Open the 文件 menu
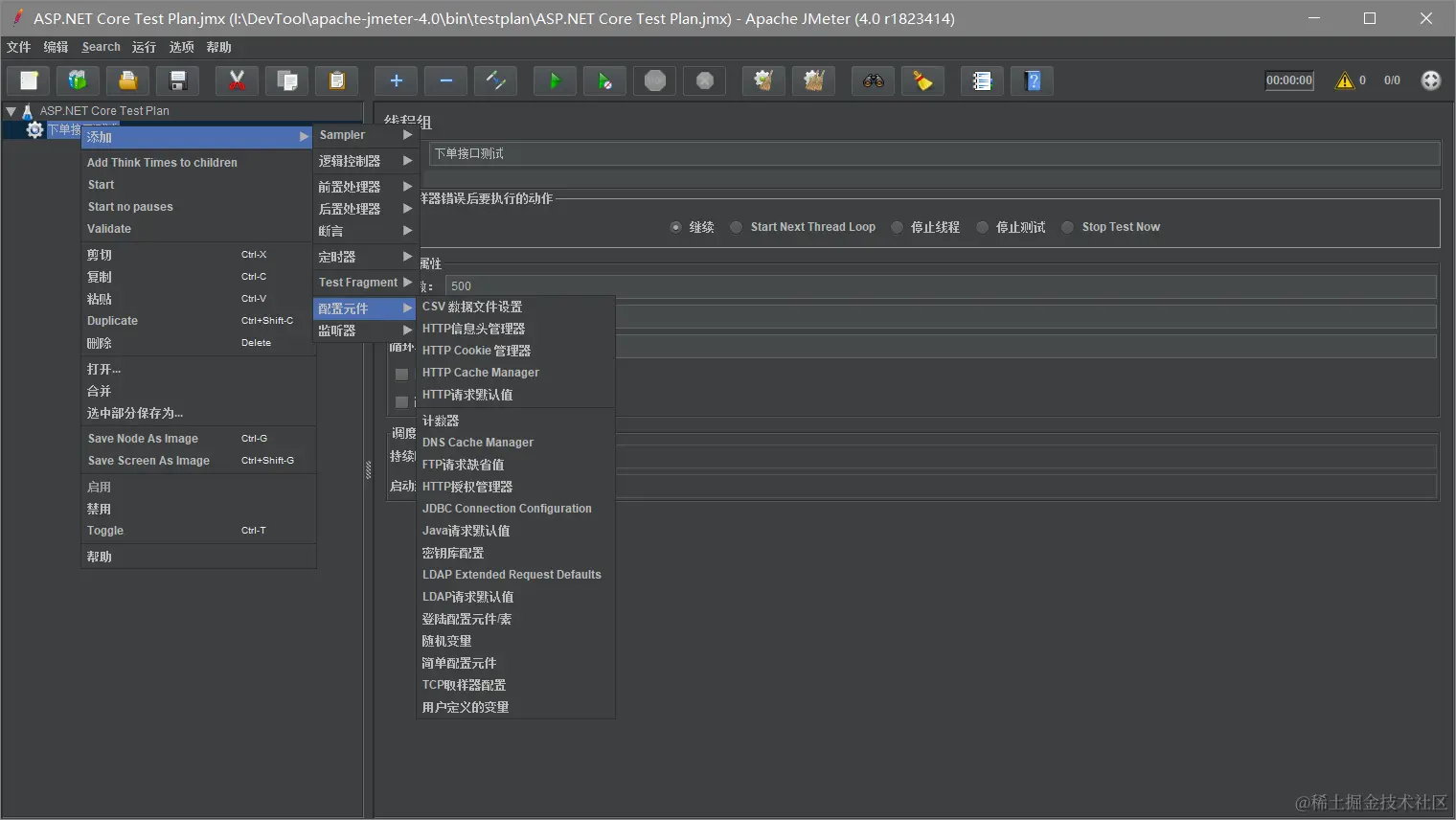The width and height of the screenshot is (1456, 820). (18, 47)
